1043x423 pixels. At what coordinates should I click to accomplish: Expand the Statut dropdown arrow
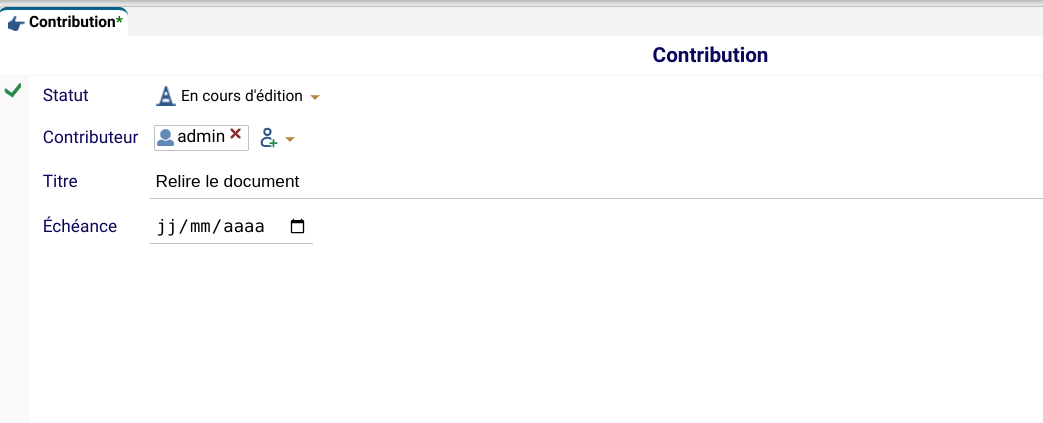(315, 97)
